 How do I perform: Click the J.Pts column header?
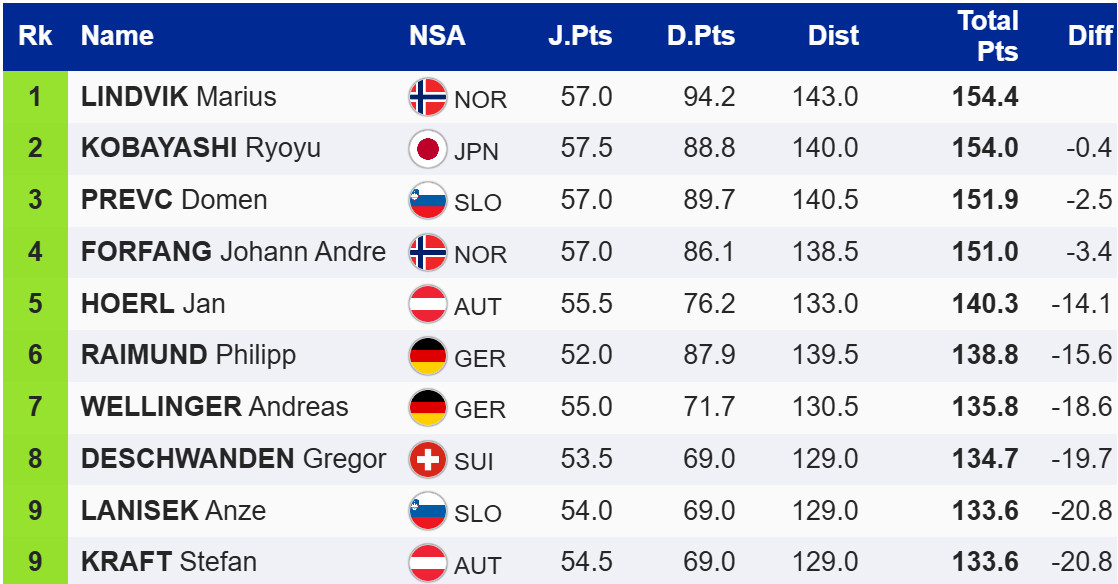click(580, 36)
